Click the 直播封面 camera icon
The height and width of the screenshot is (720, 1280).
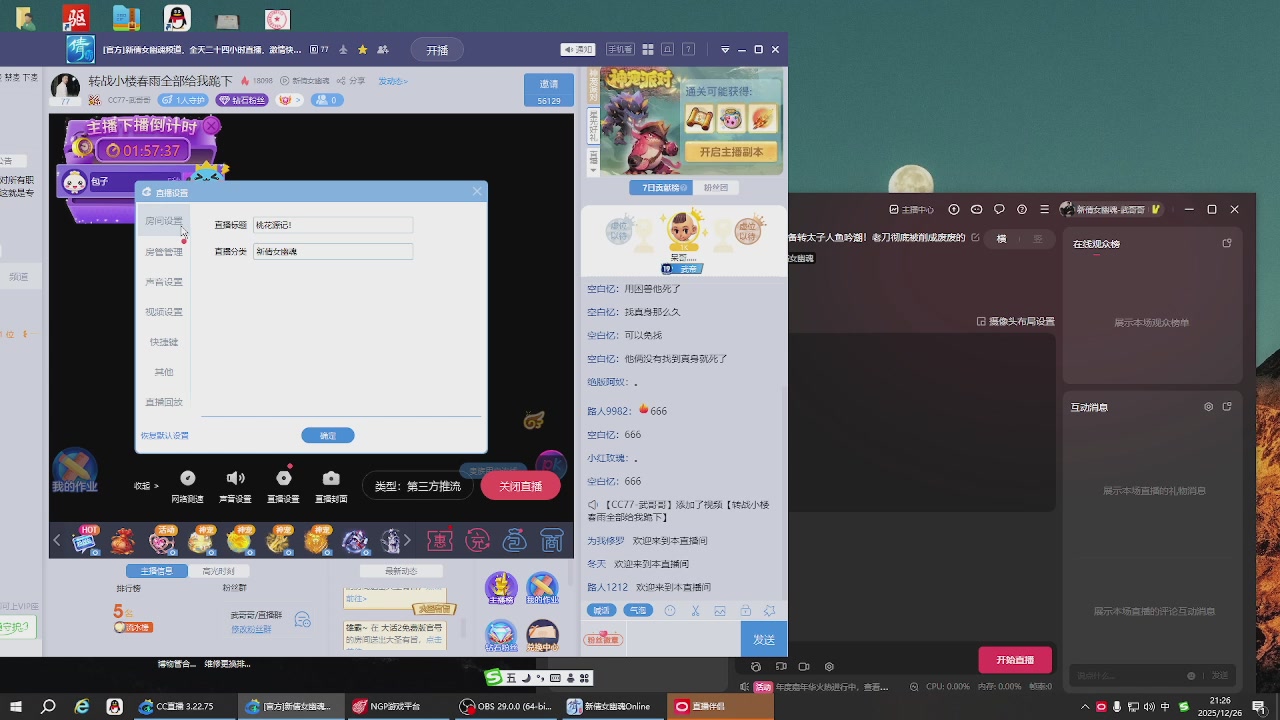[x=331, y=479]
